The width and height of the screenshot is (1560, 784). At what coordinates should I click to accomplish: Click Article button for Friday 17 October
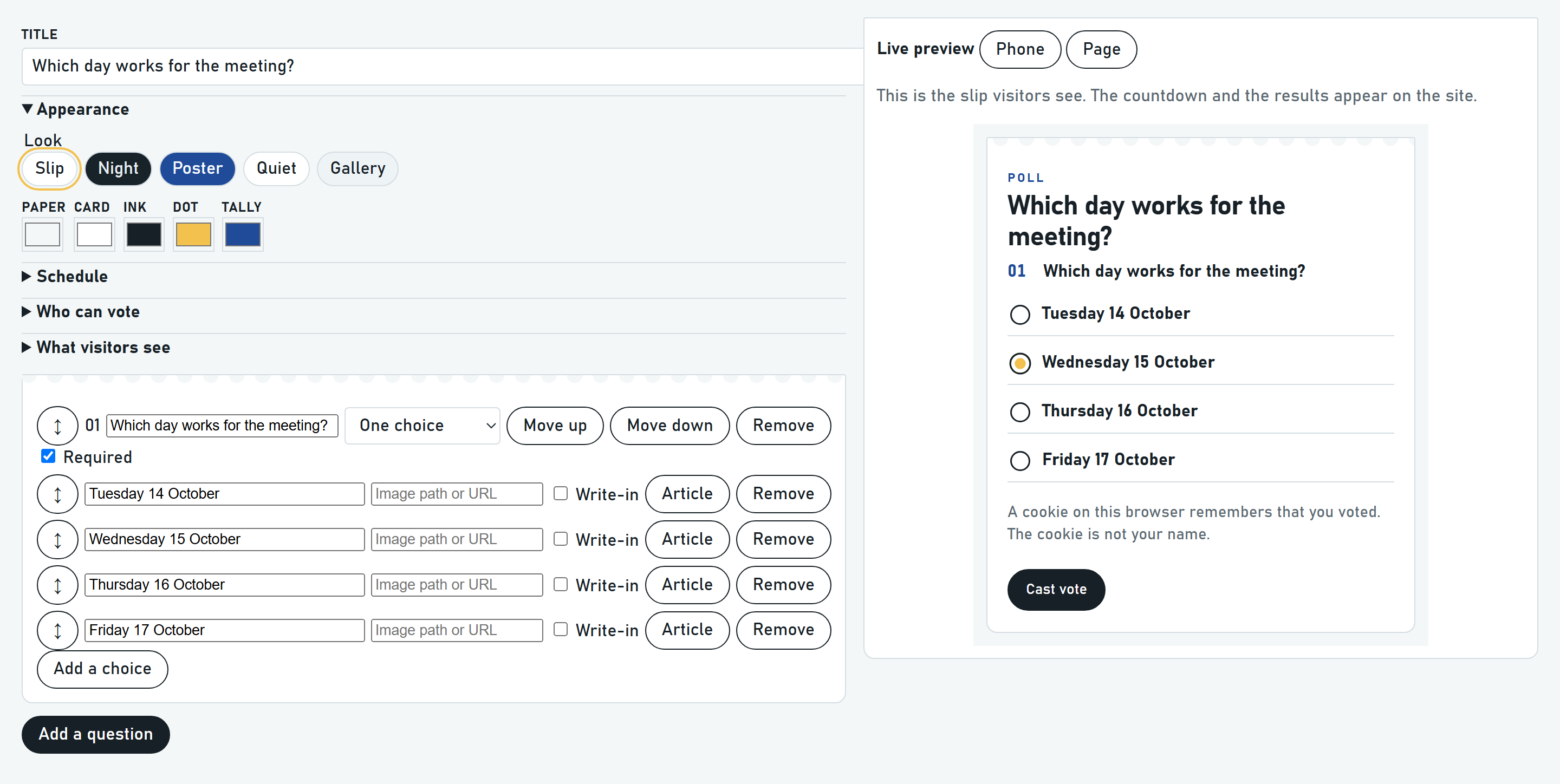(687, 630)
